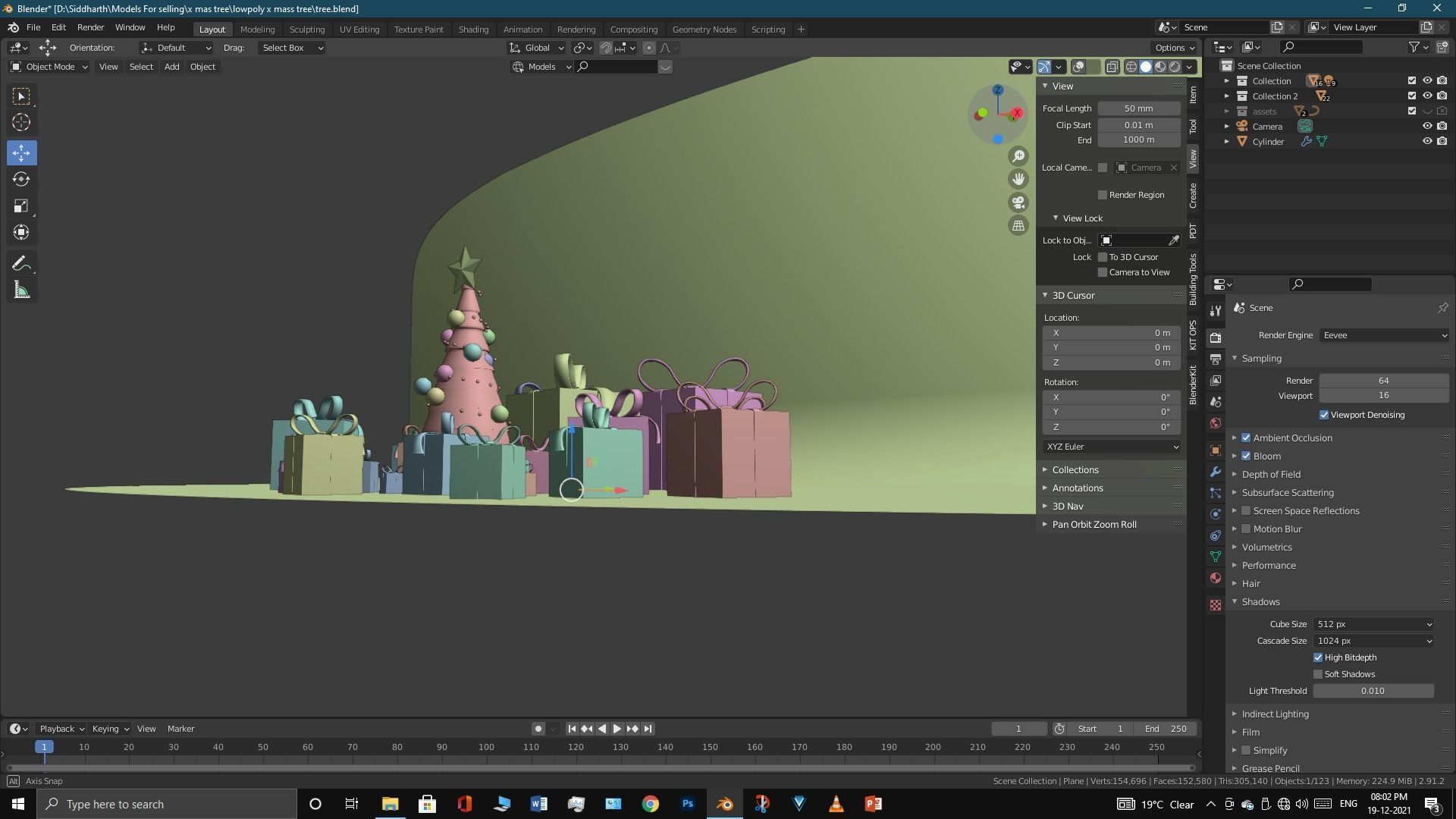
Task: Hide Cylinder object with eye icon
Action: pos(1426,141)
